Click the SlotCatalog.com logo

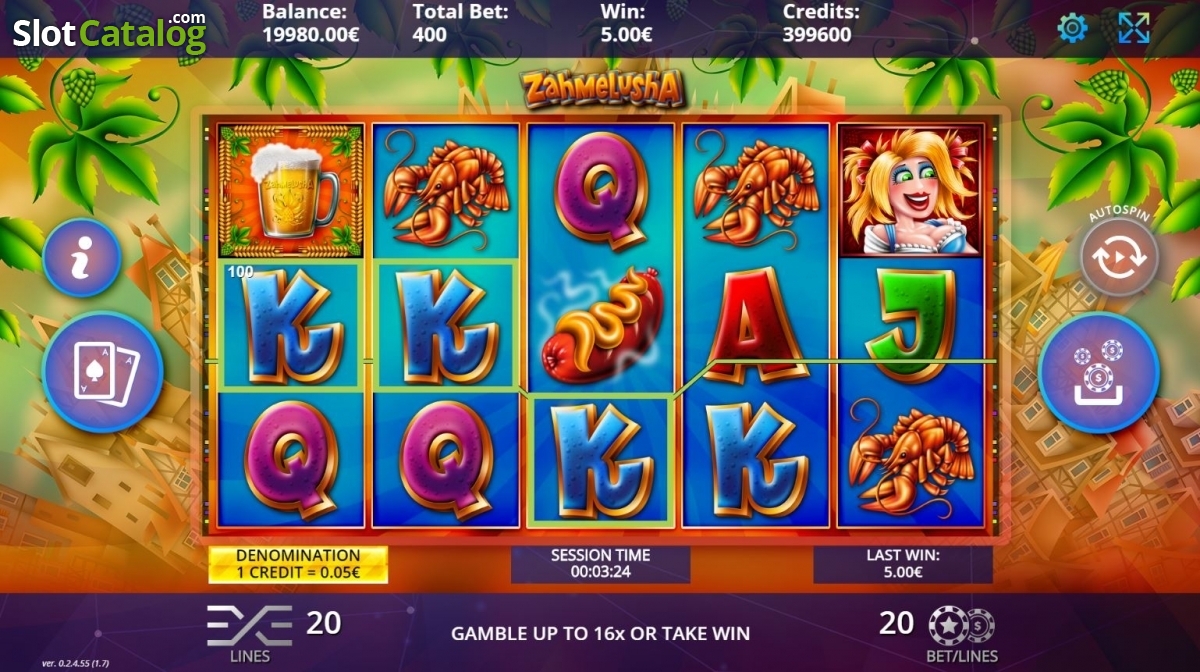pos(109,32)
